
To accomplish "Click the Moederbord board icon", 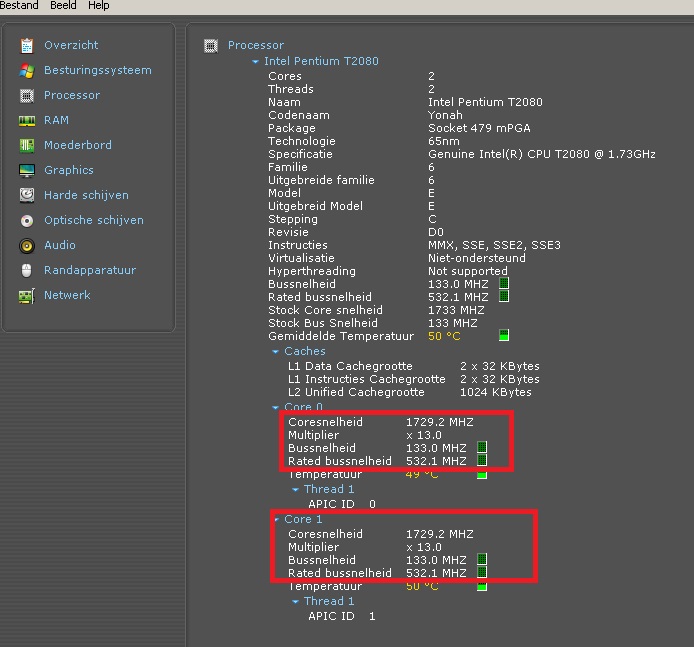I will point(27,145).
